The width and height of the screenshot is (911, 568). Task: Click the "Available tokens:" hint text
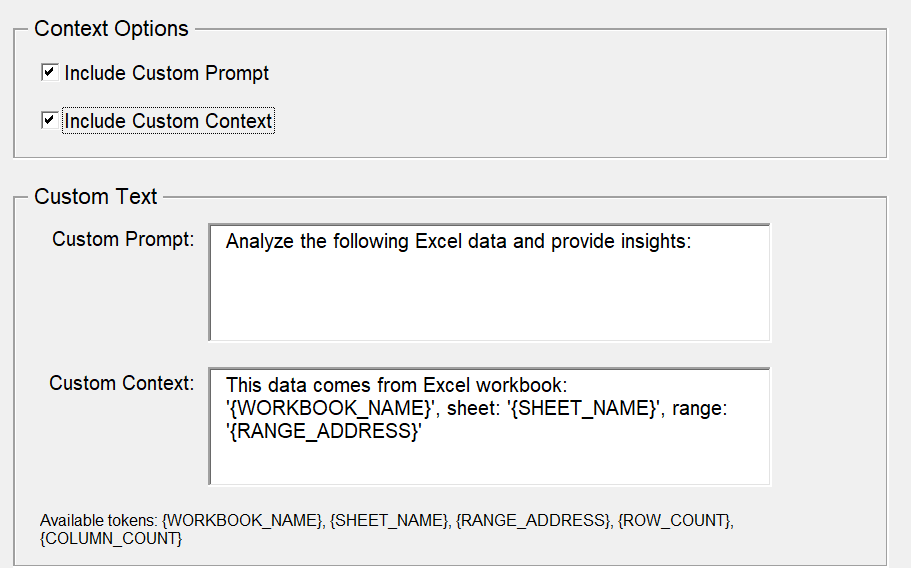(x=98, y=521)
